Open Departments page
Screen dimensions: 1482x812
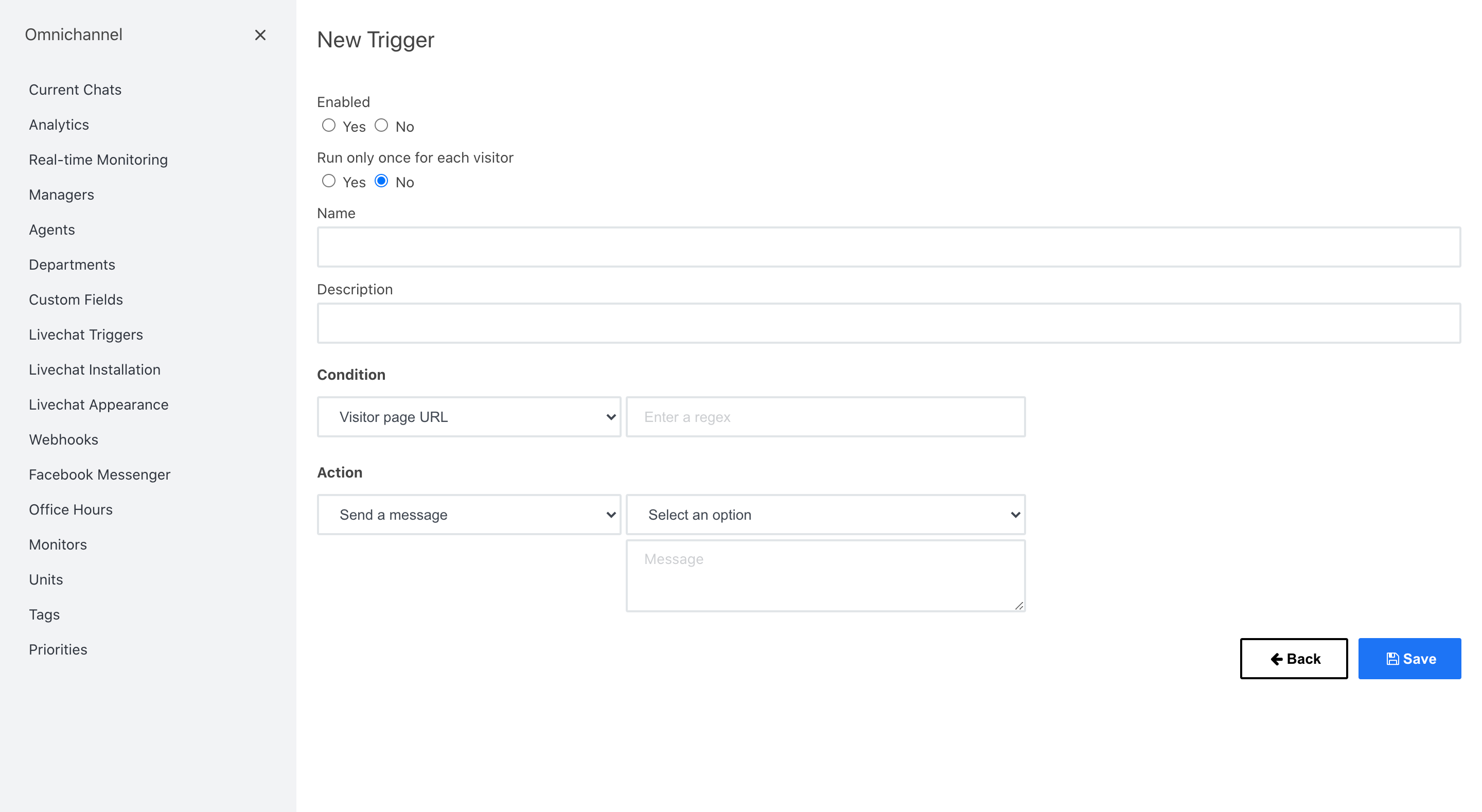72,264
